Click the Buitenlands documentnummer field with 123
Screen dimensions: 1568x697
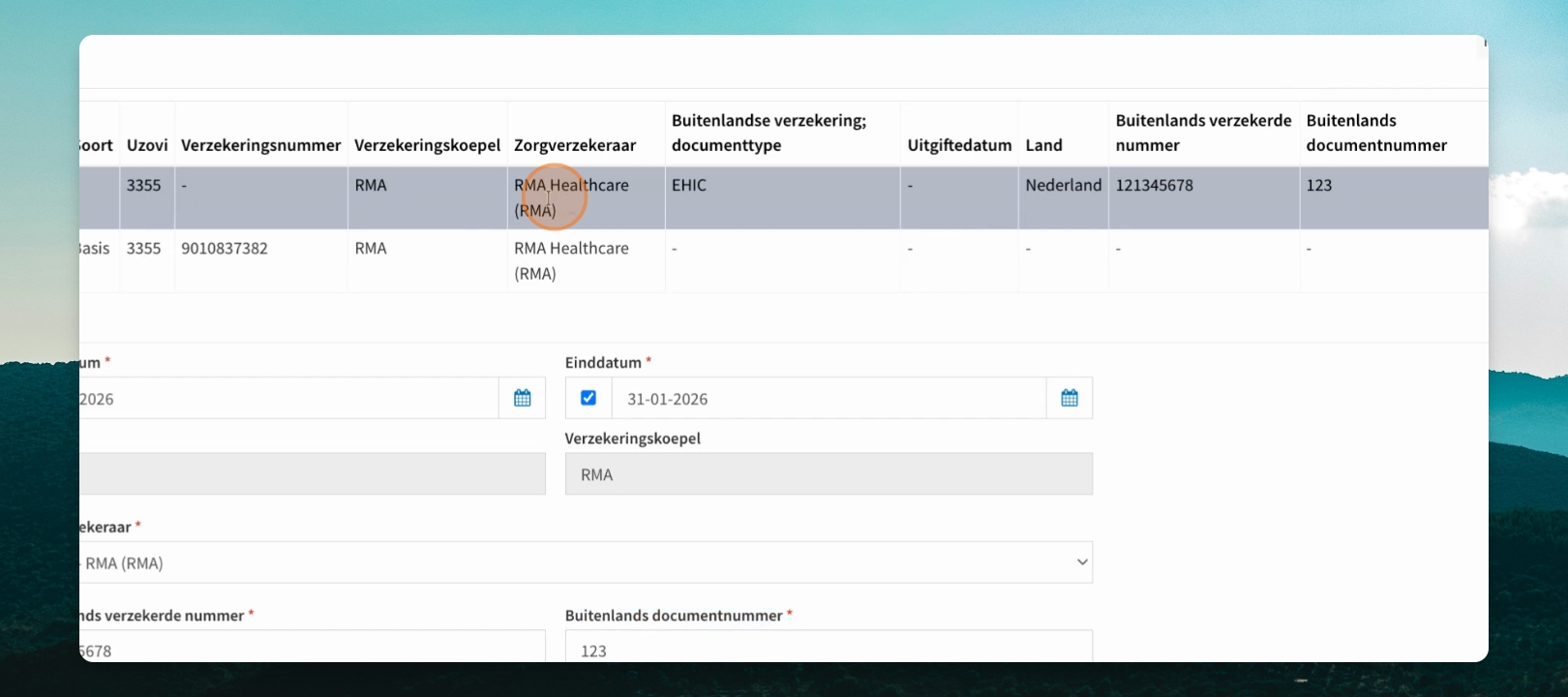coord(829,647)
